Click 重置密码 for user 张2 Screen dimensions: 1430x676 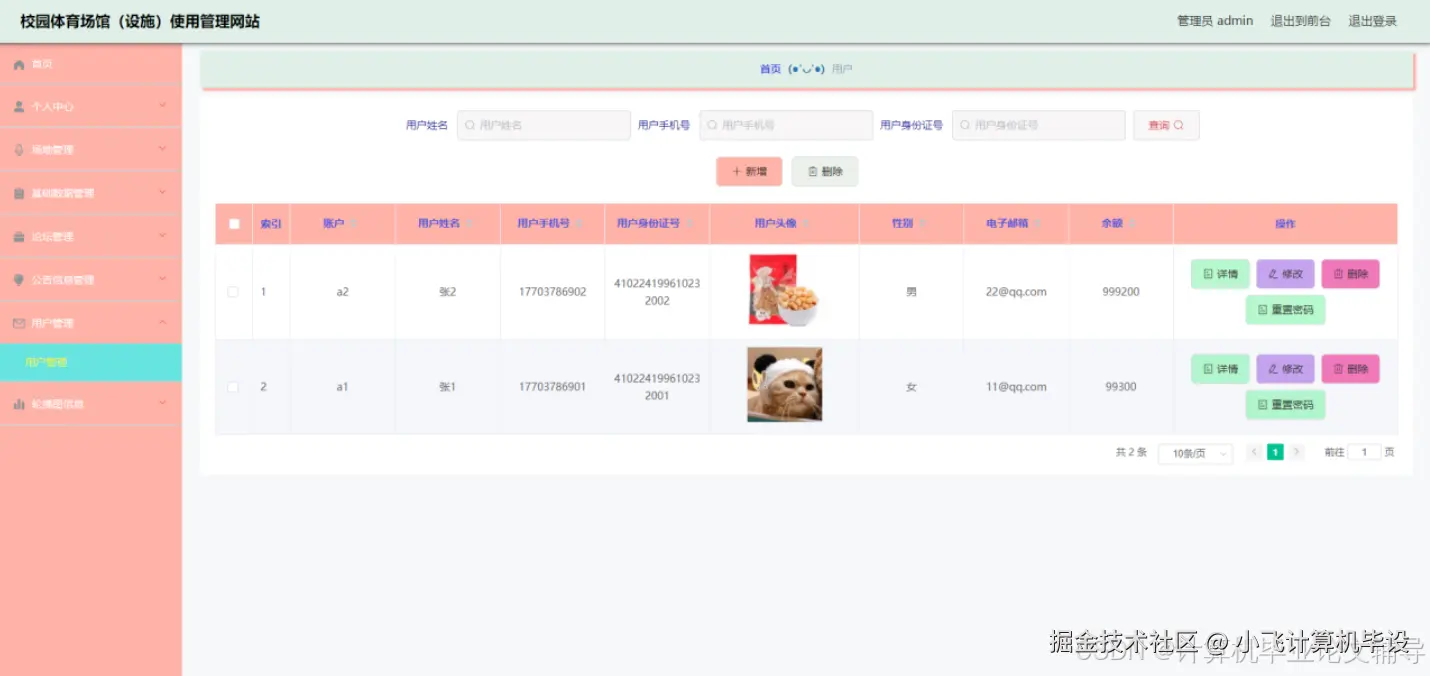coord(1285,310)
